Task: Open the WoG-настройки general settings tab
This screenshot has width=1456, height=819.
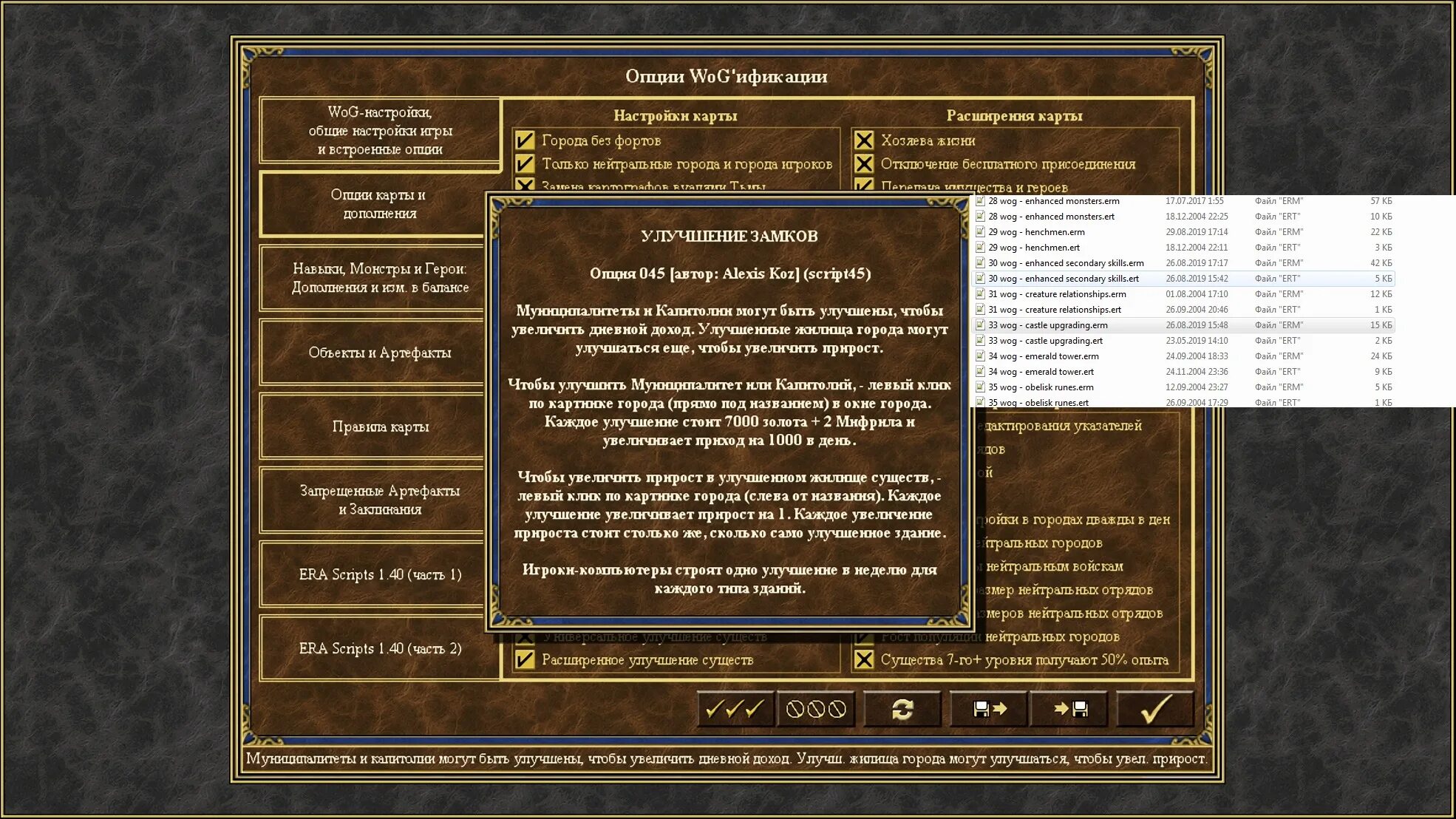Action: pyautogui.click(x=380, y=131)
